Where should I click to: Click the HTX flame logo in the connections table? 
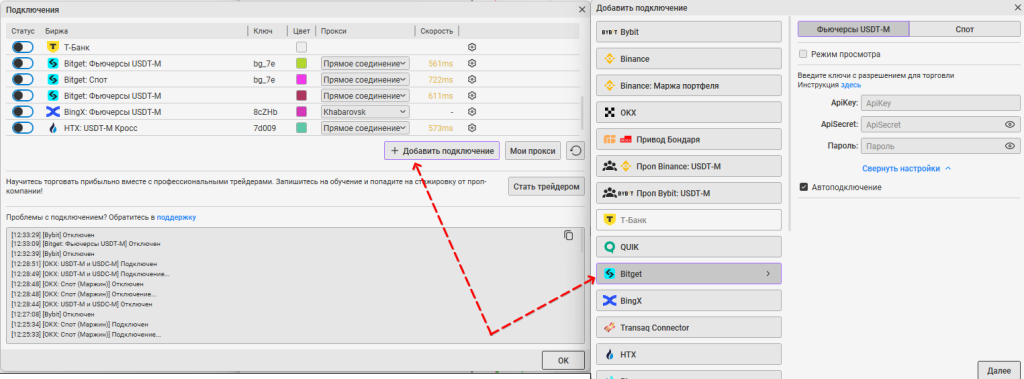tap(53, 128)
